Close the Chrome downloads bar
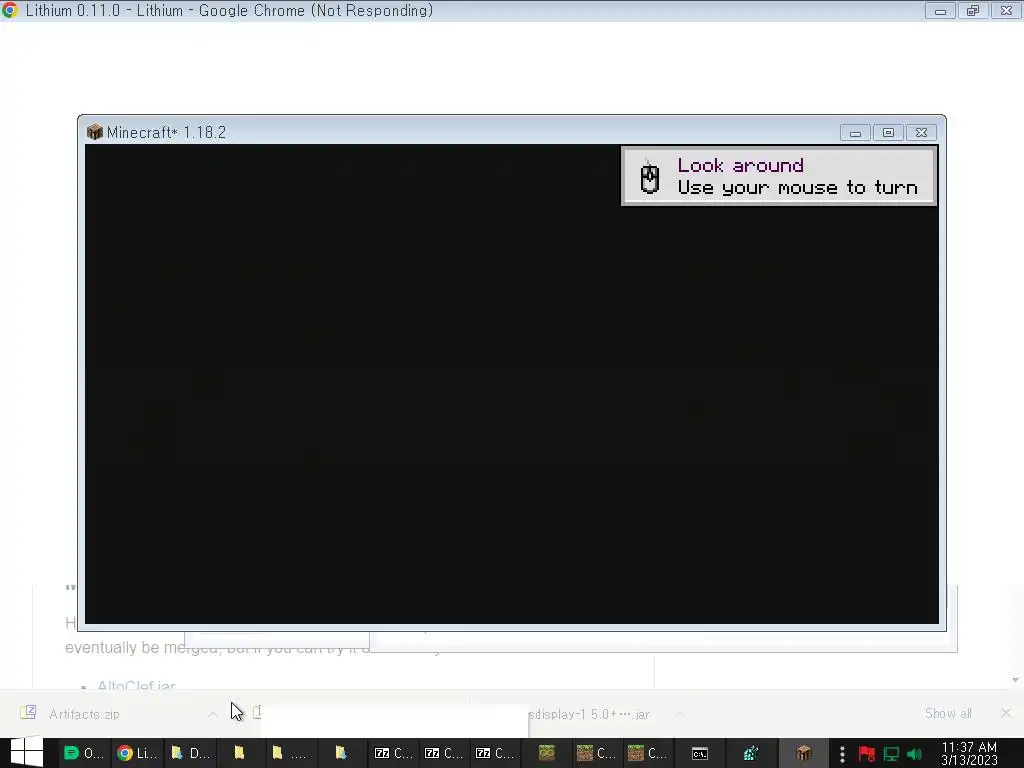 click(x=1006, y=713)
